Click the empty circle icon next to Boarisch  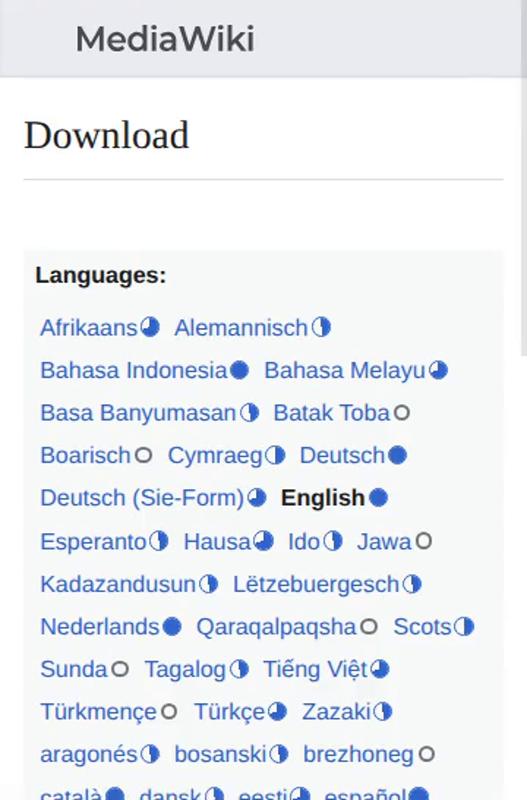143,455
